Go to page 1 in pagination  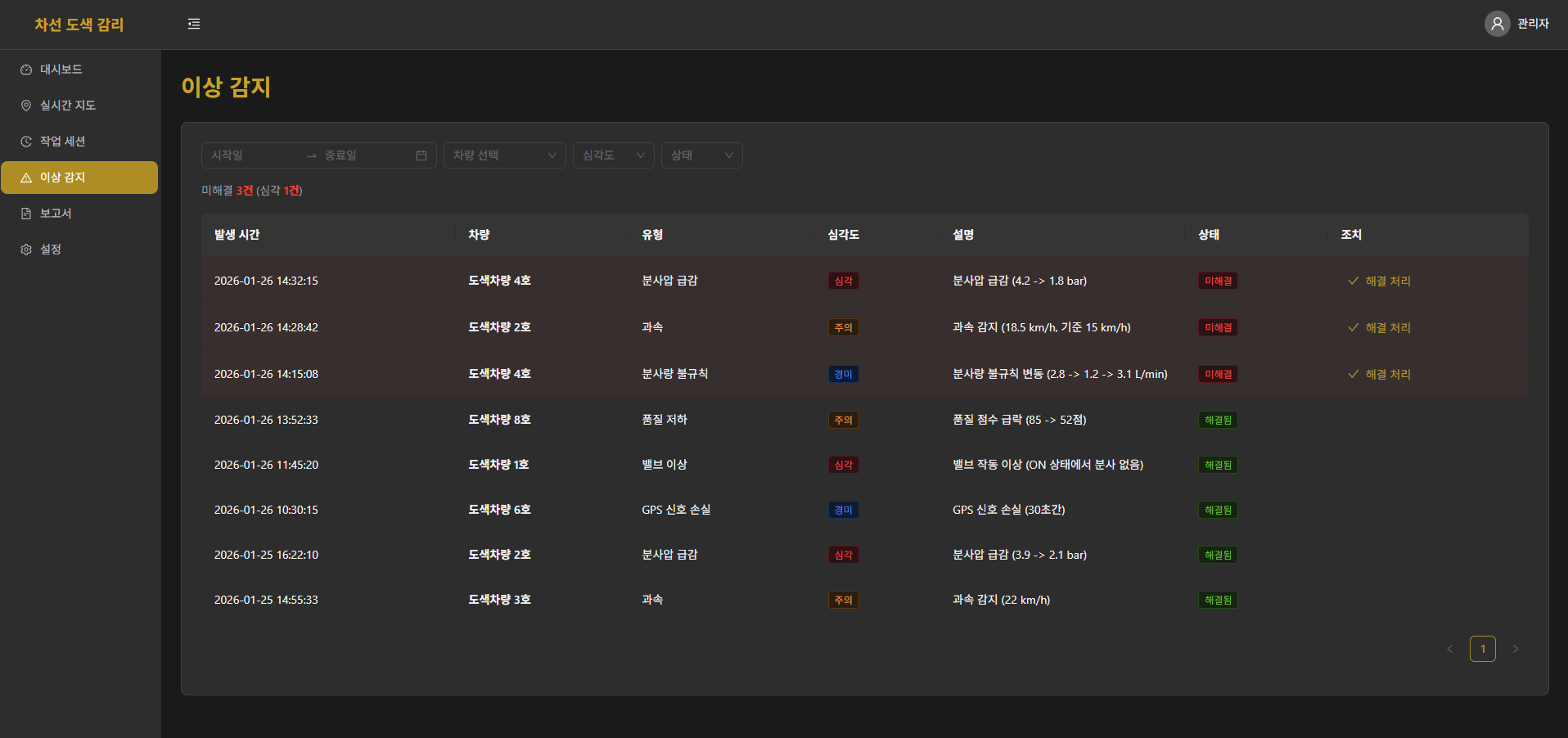[1482, 649]
